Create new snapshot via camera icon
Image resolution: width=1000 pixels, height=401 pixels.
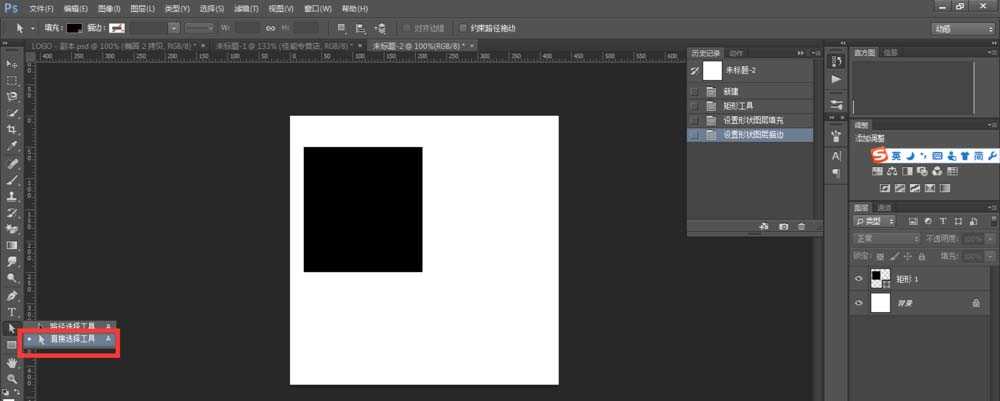click(x=783, y=228)
